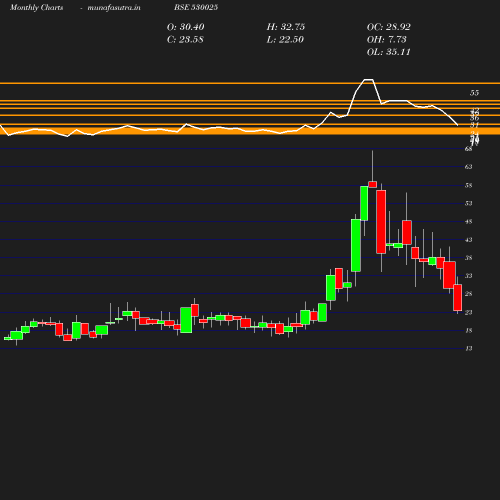Screen dimensions: 500x500
Task: Click the 'OL: 35.11' reading
Action: (389, 52)
